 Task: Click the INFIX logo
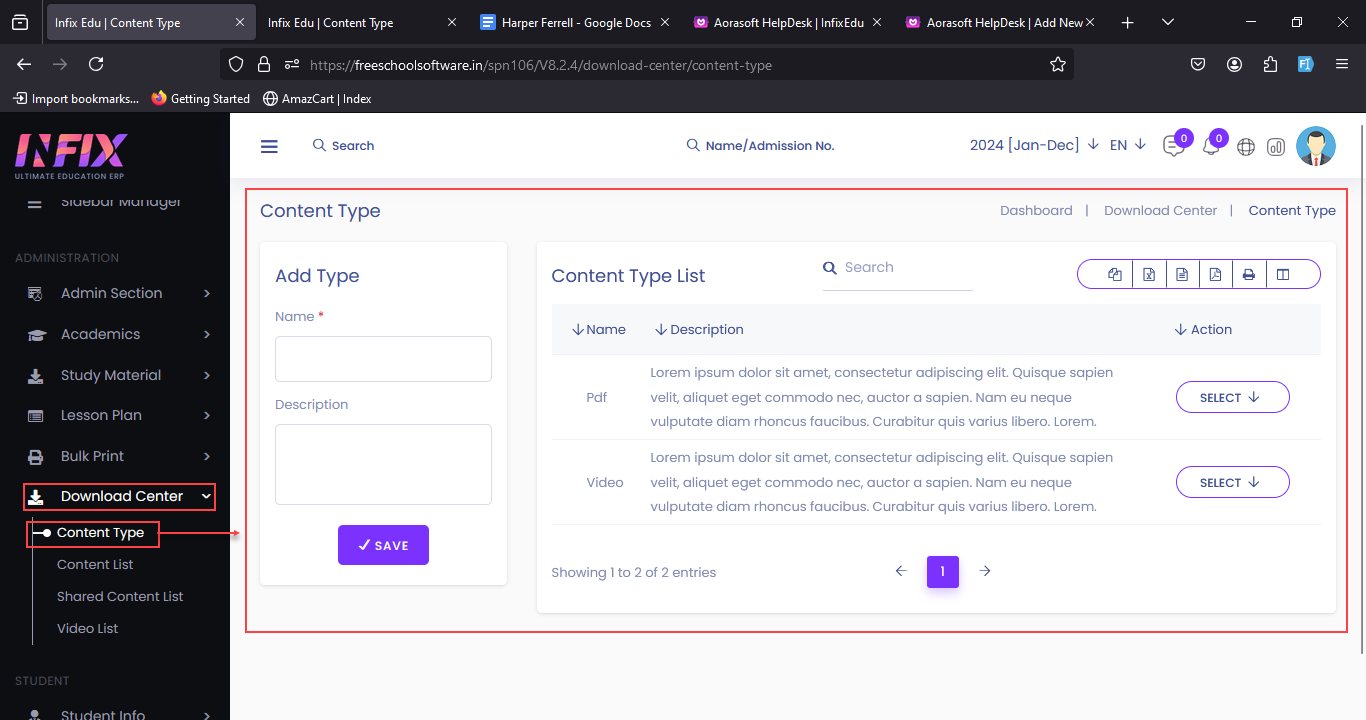pos(71,156)
